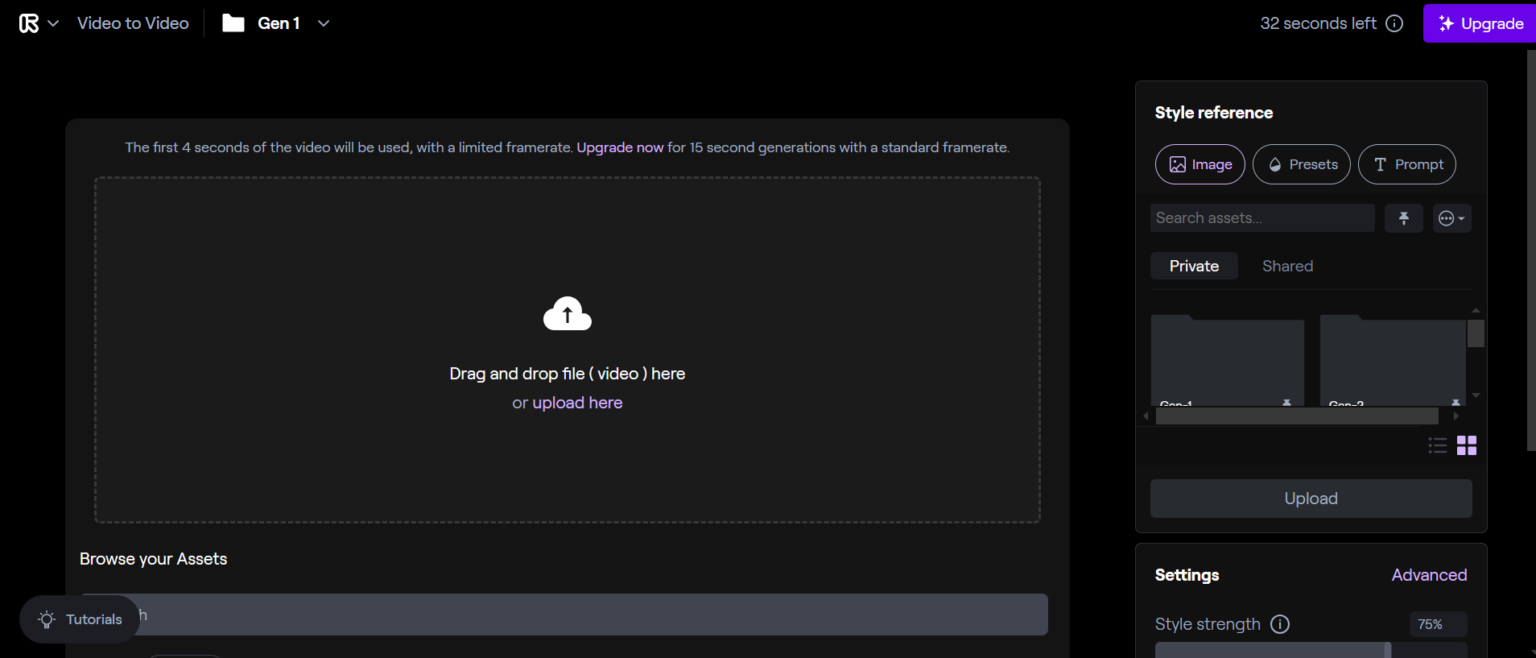Click the Gen 1 folder icon
This screenshot has width=1536, height=658.
tap(233, 23)
